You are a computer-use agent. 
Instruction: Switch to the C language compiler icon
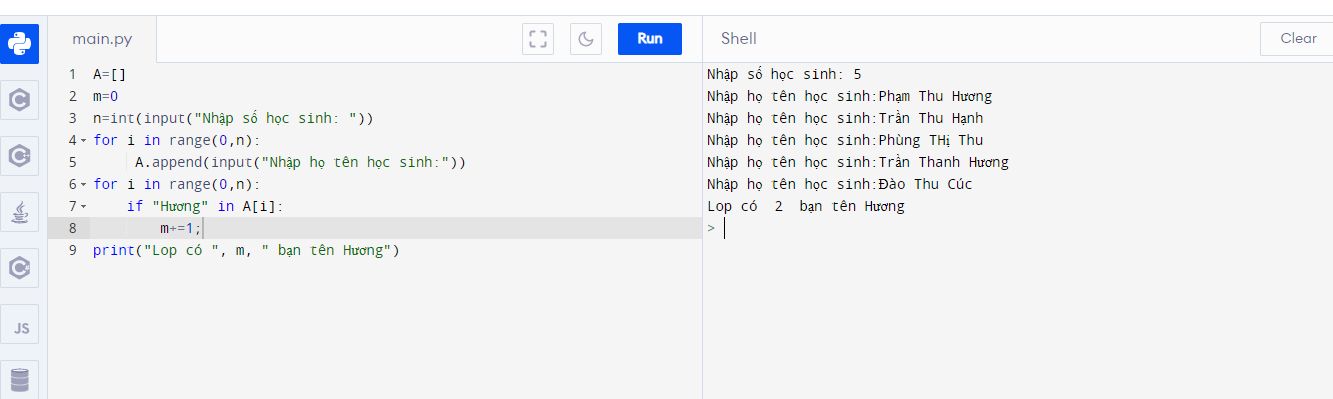[20, 100]
